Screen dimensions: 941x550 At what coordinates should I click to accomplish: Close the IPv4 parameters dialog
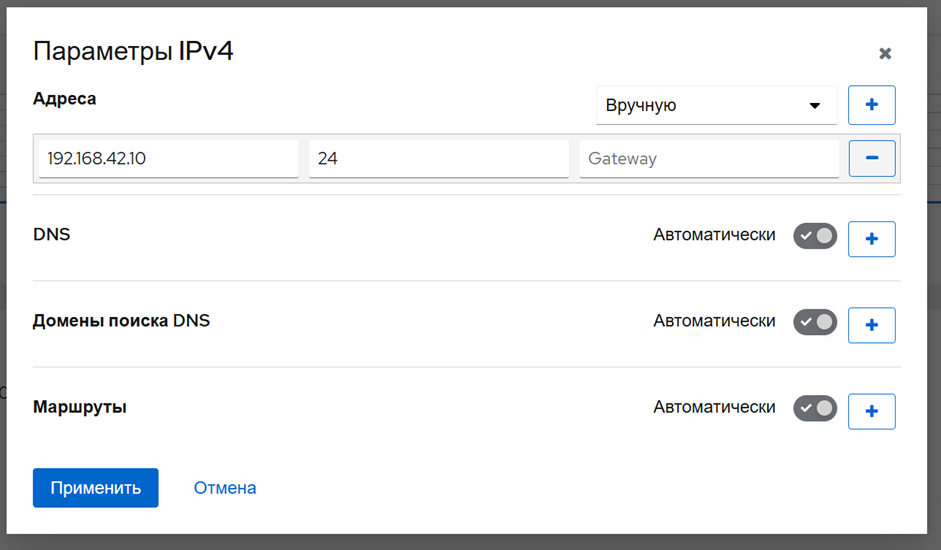[x=885, y=54]
